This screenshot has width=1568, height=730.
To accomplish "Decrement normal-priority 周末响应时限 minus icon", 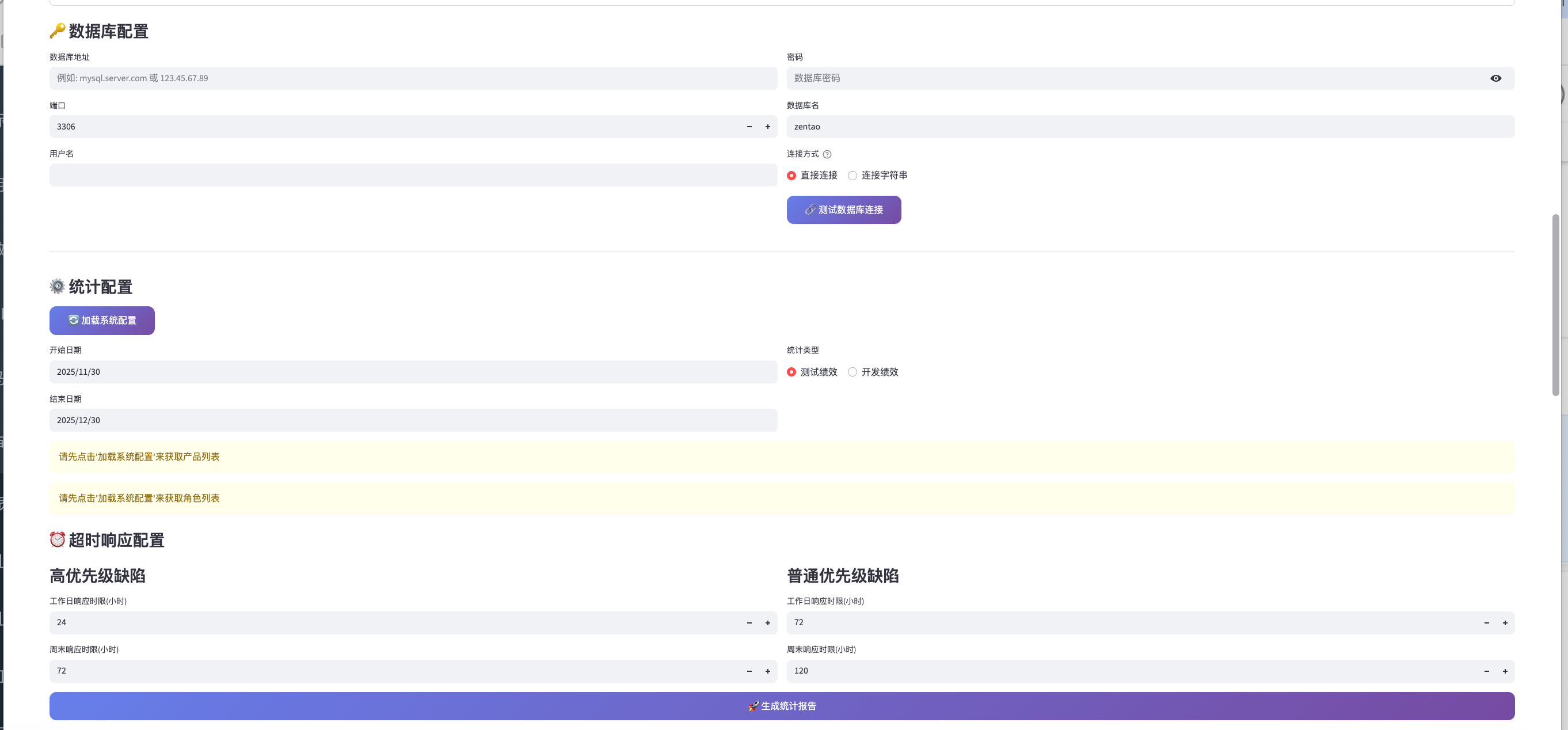I will (x=1486, y=671).
